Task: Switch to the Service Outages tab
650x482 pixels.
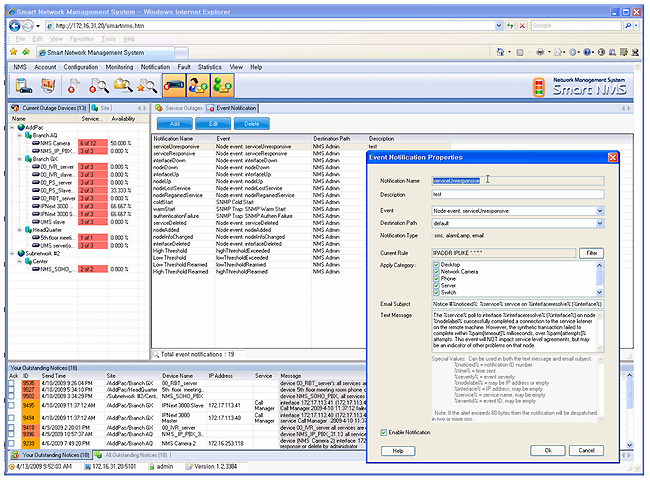Action: pos(179,108)
